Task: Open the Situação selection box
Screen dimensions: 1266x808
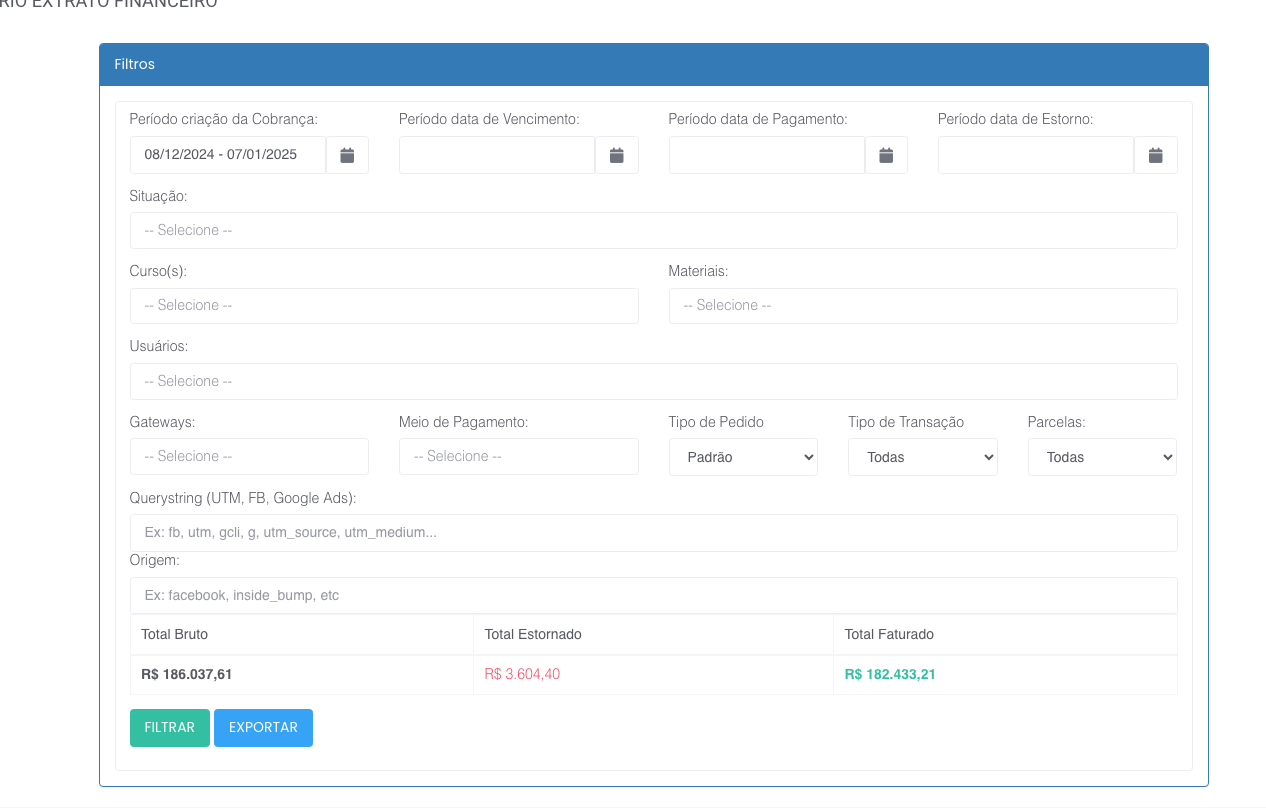Action: [653, 230]
